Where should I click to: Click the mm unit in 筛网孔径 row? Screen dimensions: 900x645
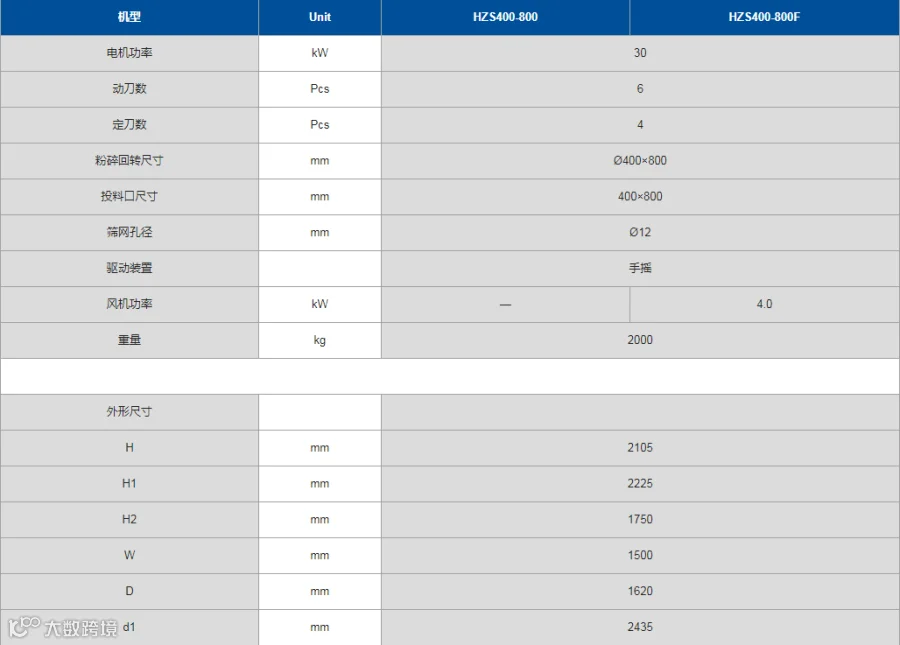[320, 232]
